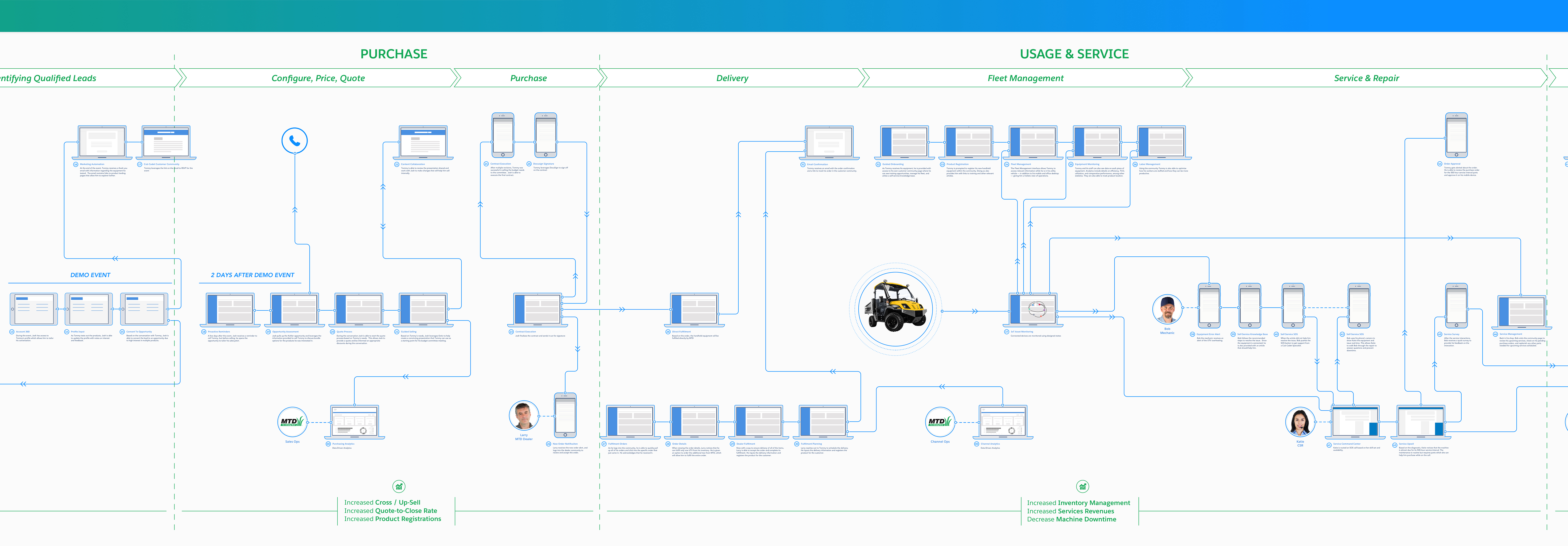Open the New Order Notification phone mockup
Screen dimensions: 1568x546
point(565,415)
